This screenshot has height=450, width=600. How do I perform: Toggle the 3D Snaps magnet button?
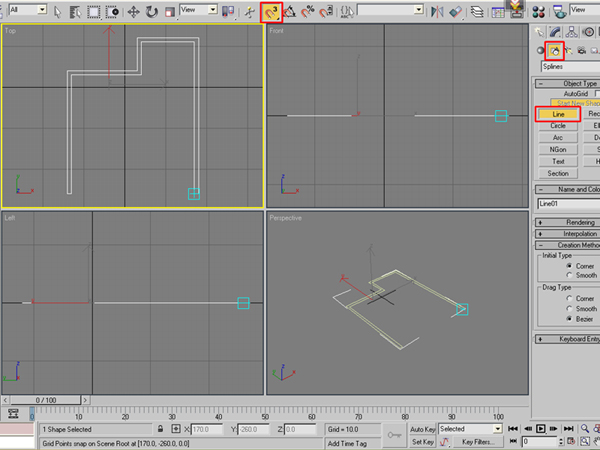point(271,13)
